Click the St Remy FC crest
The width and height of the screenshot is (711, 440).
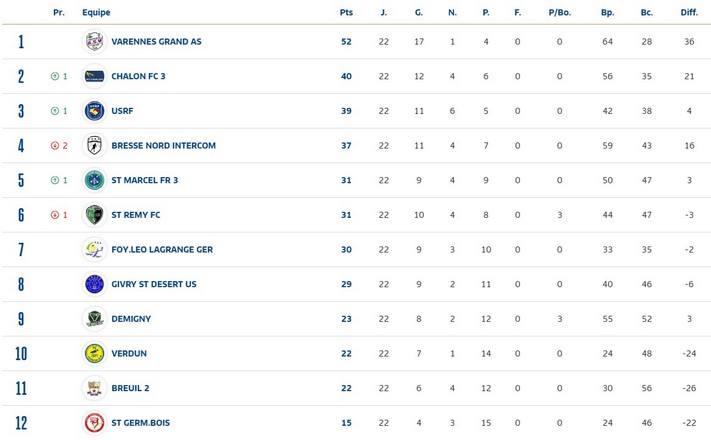coord(94,215)
